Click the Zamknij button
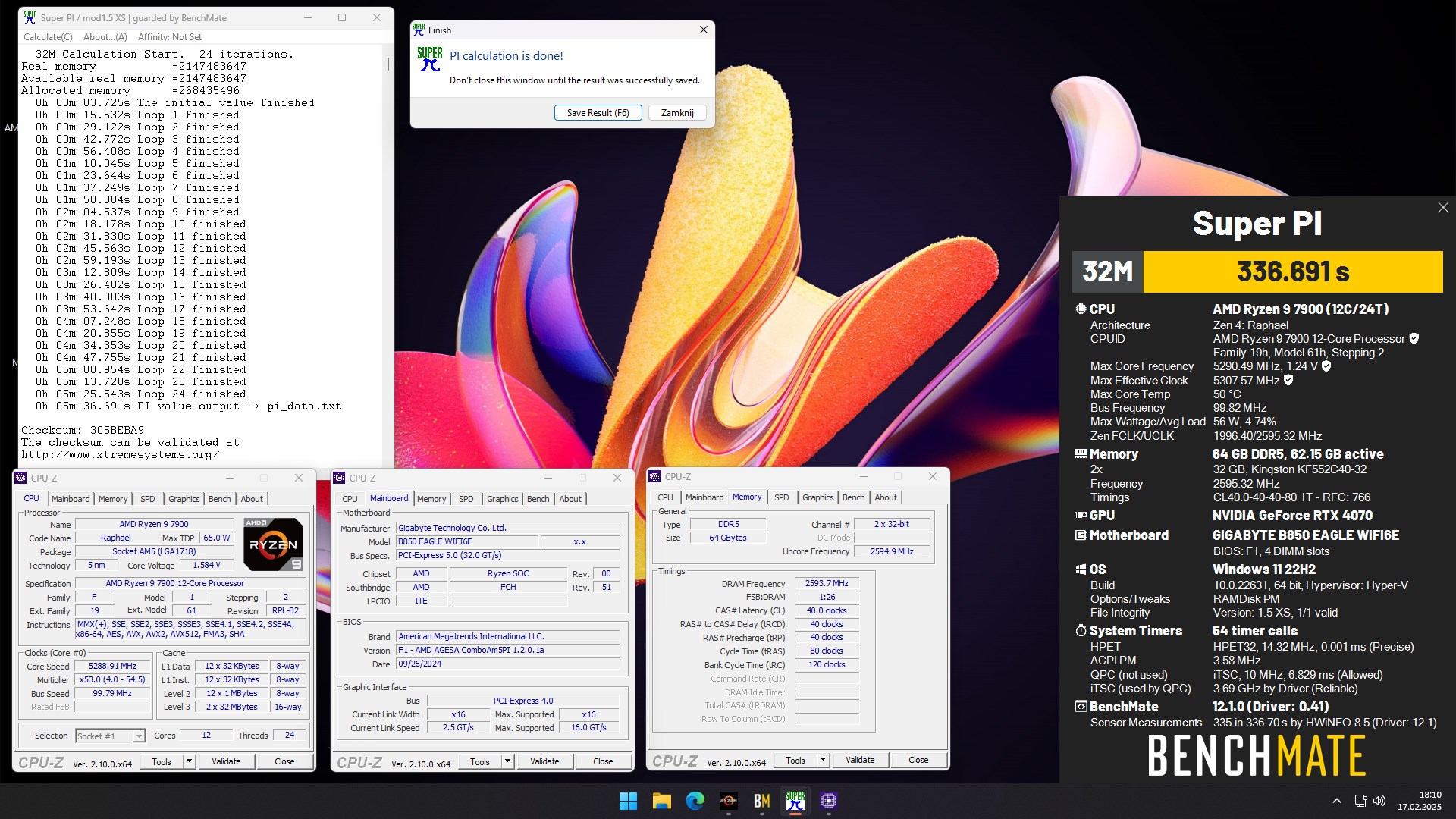This screenshot has width=1456, height=819. pyautogui.click(x=677, y=112)
